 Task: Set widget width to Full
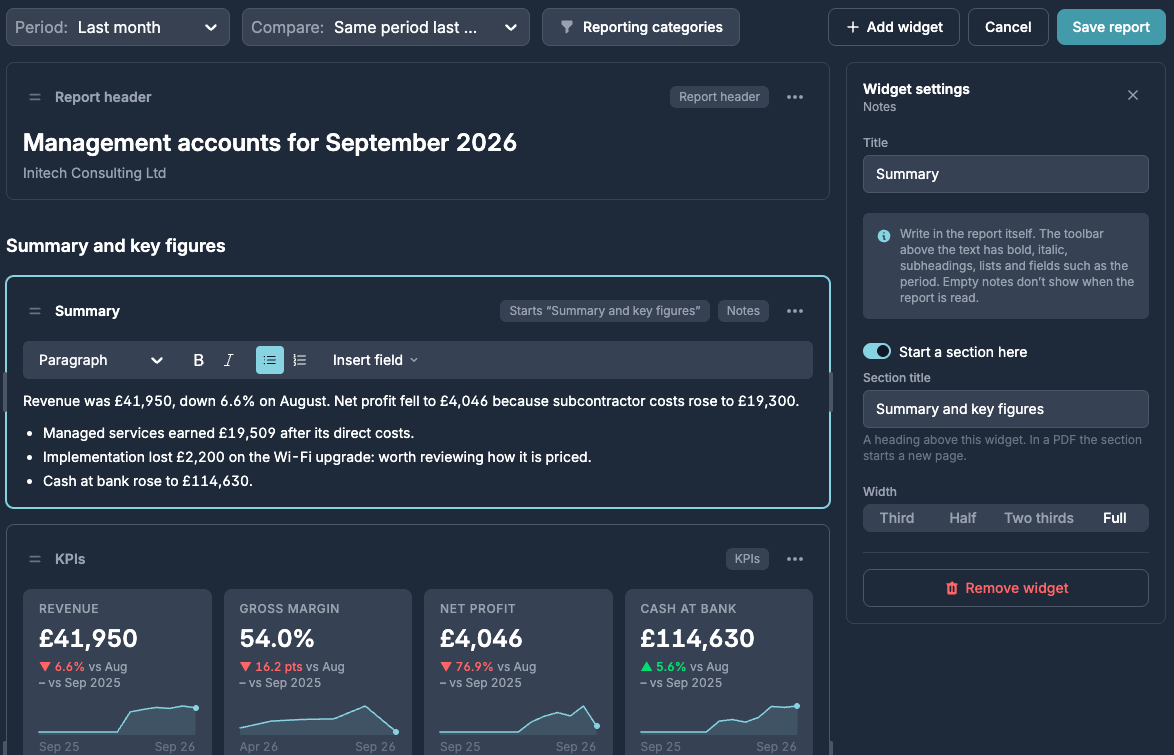1115,518
